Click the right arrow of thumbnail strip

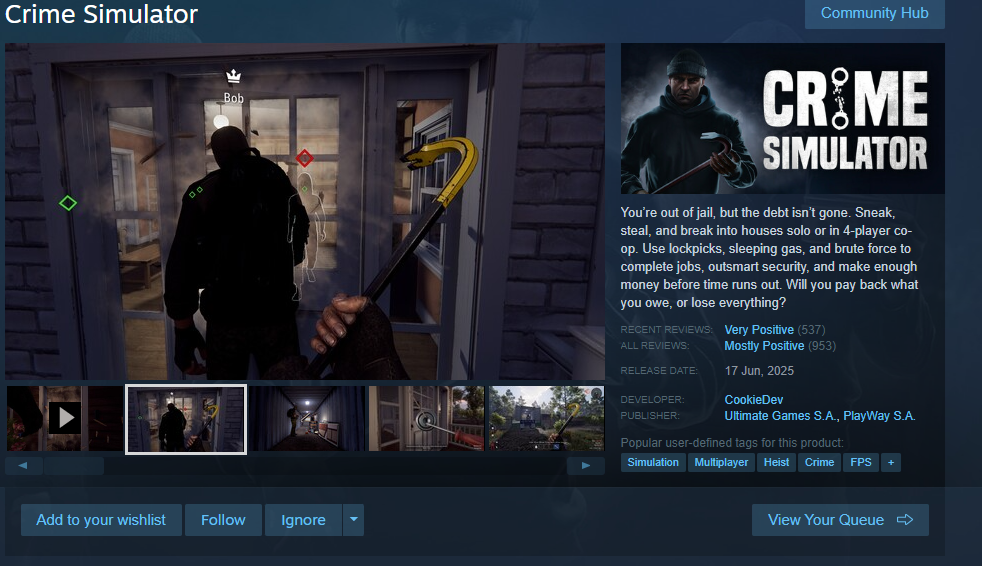click(586, 465)
